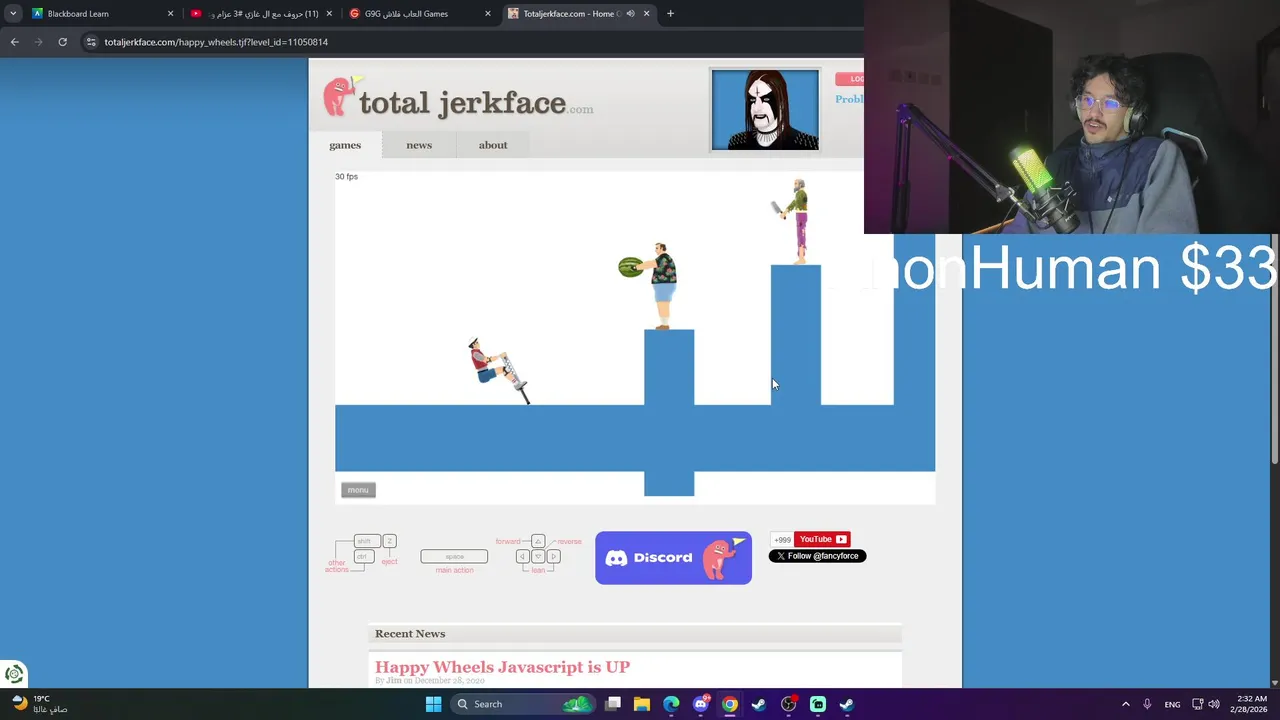The image size is (1280, 720).
Task: Launch Microsoft Edge from taskbar
Action: (x=671, y=704)
